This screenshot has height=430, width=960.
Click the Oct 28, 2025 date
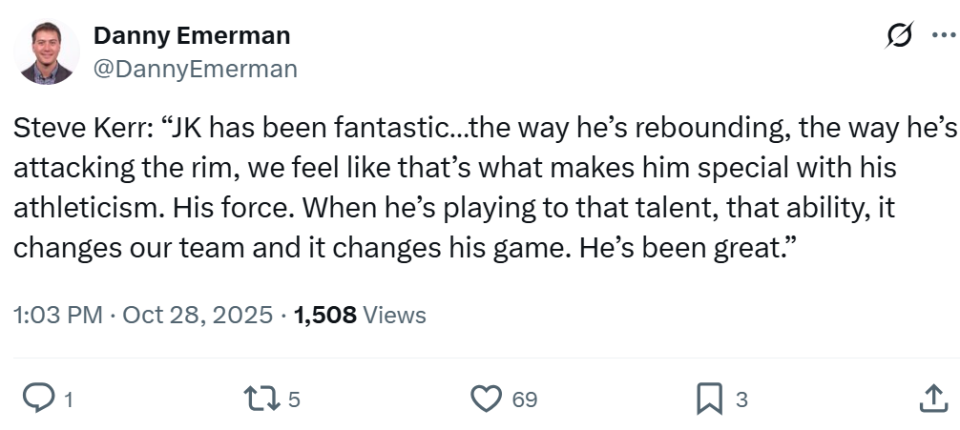point(198,316)
